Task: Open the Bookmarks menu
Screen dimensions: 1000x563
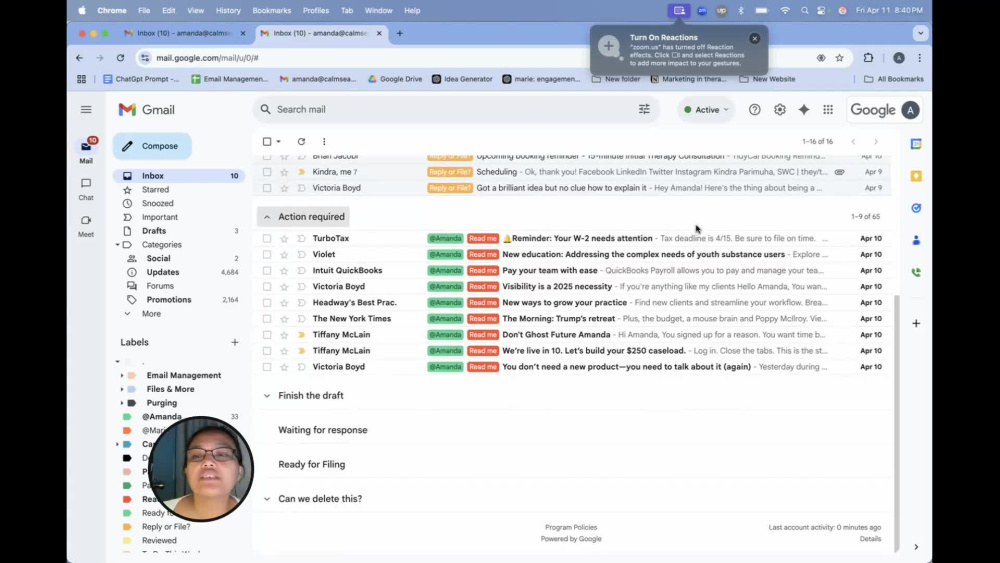Action: pos(272,10)
